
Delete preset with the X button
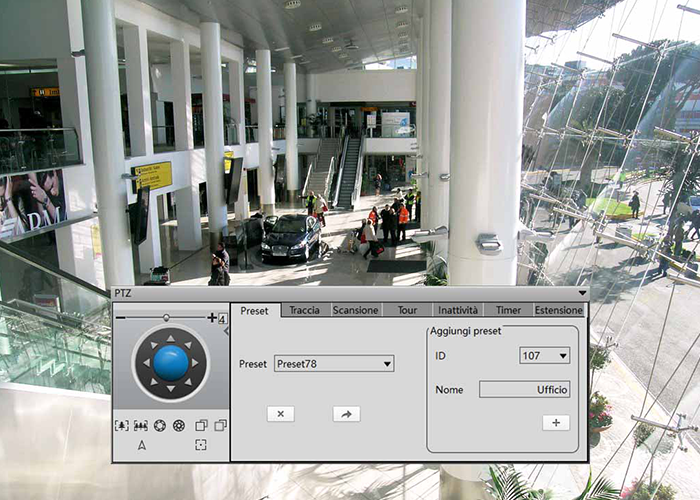280,414
